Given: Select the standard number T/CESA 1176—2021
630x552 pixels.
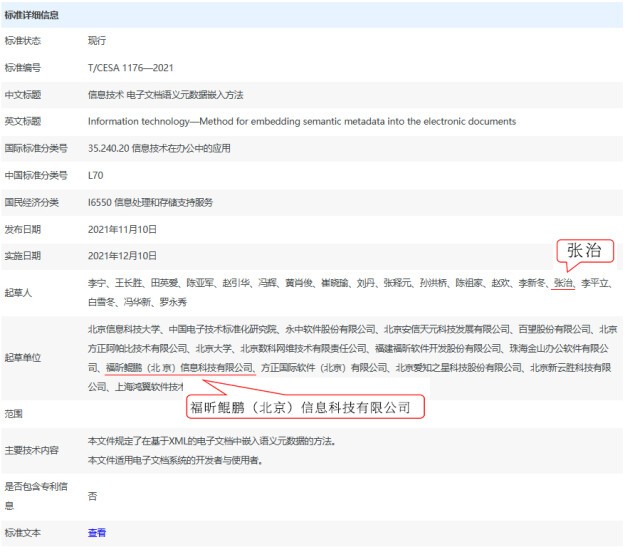Looking at the screenshot, I should click(x=131, y=67).
